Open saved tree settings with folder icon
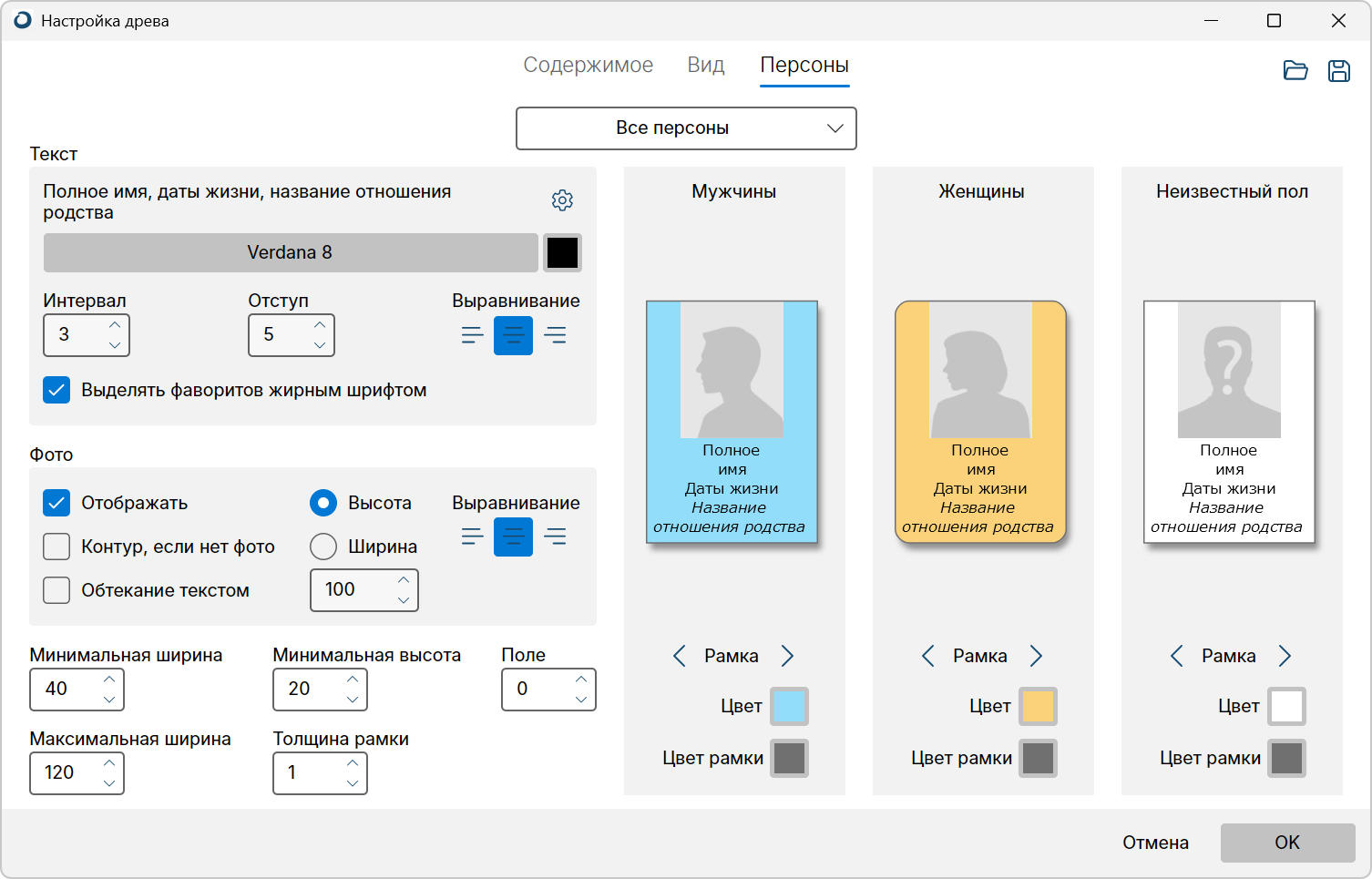 pyautogui.click(x=1295, y=70)
